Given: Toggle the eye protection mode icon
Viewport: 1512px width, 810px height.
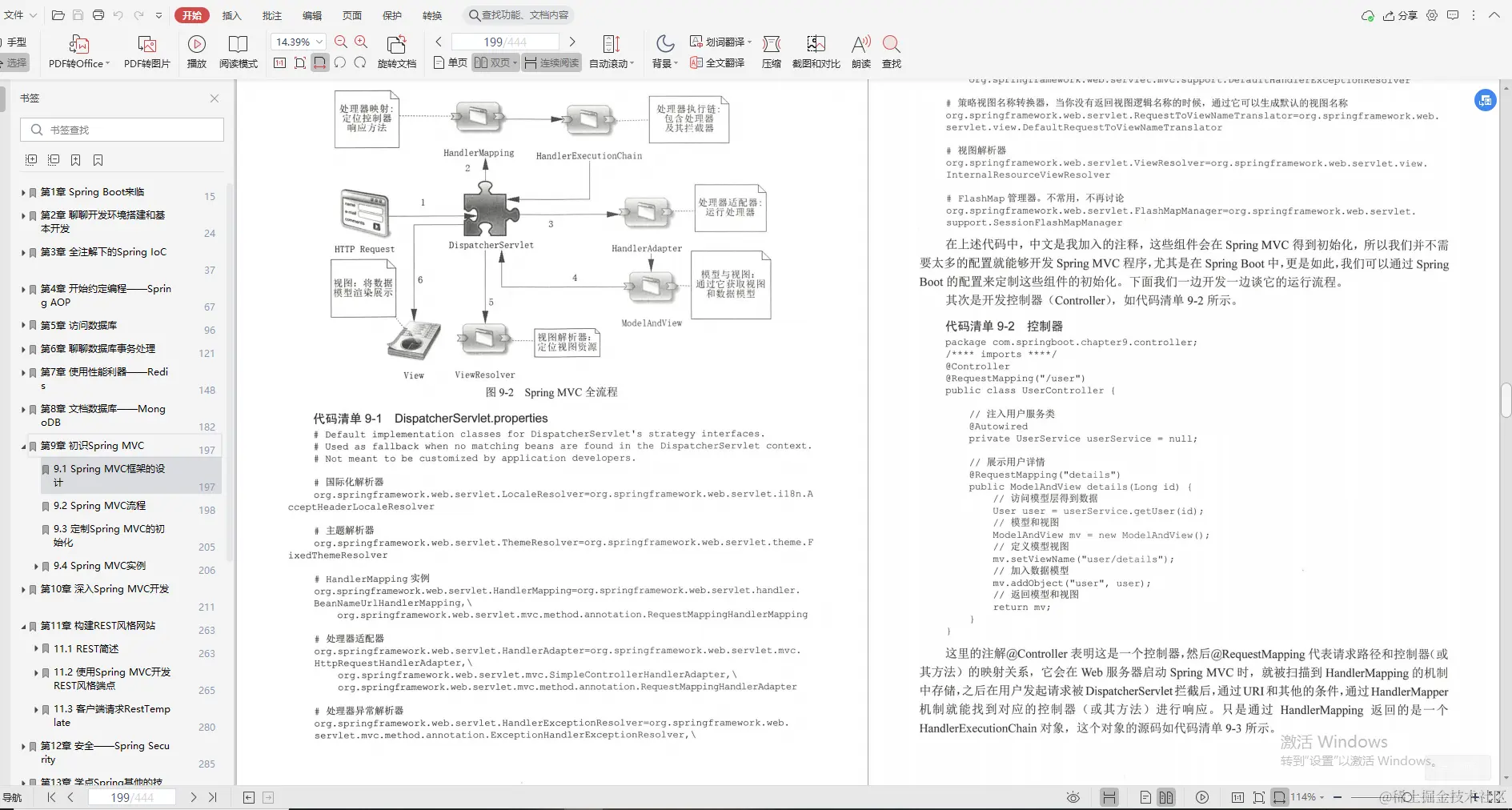Looking at the screenshot, I should pos(1072,797).
